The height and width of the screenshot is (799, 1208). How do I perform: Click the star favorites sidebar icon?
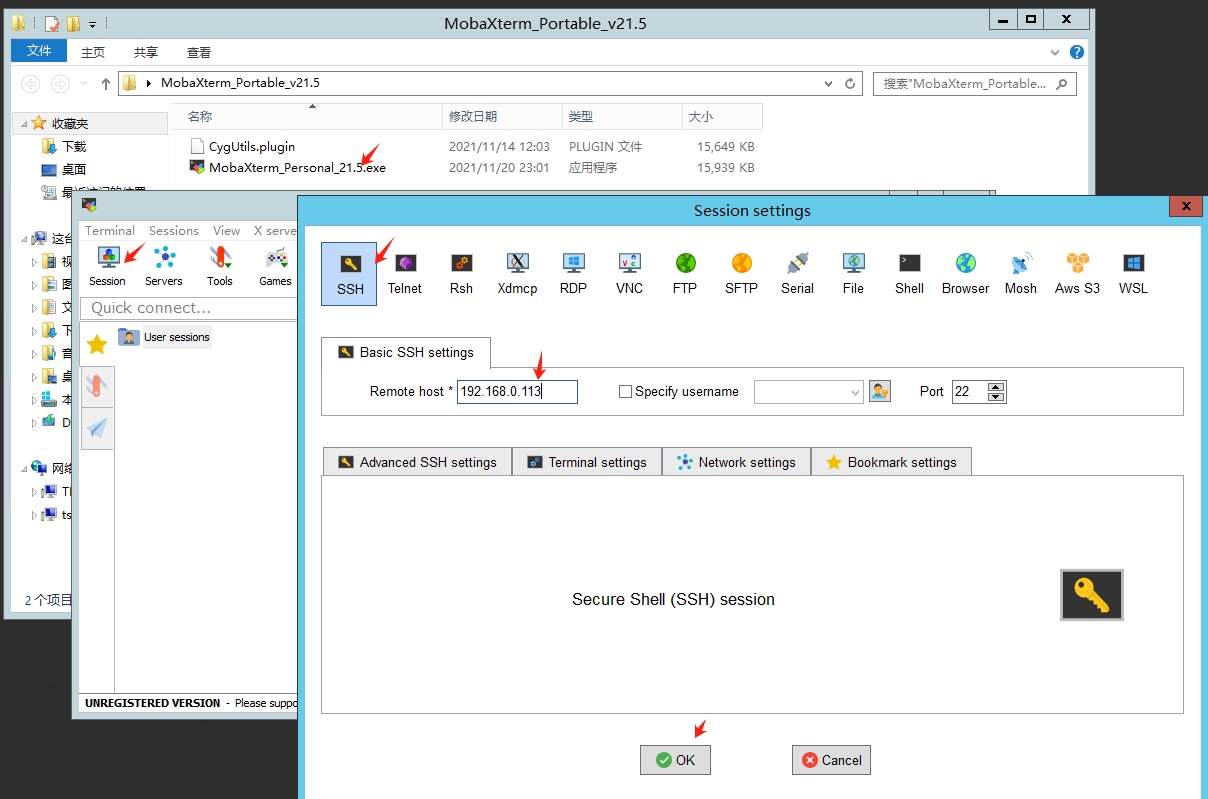[97, 345]
